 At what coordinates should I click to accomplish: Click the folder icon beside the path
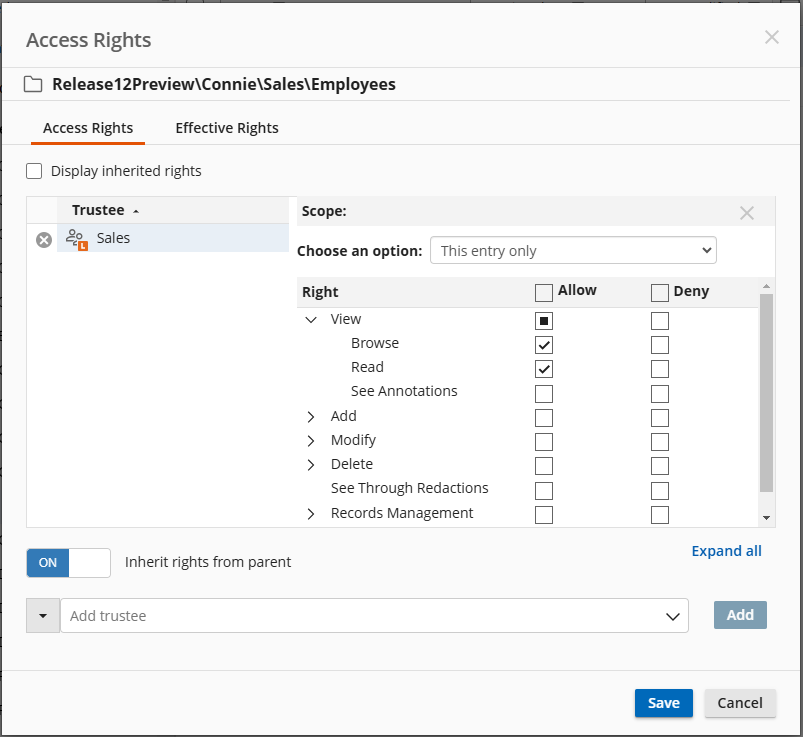click(x=33, y=85)
